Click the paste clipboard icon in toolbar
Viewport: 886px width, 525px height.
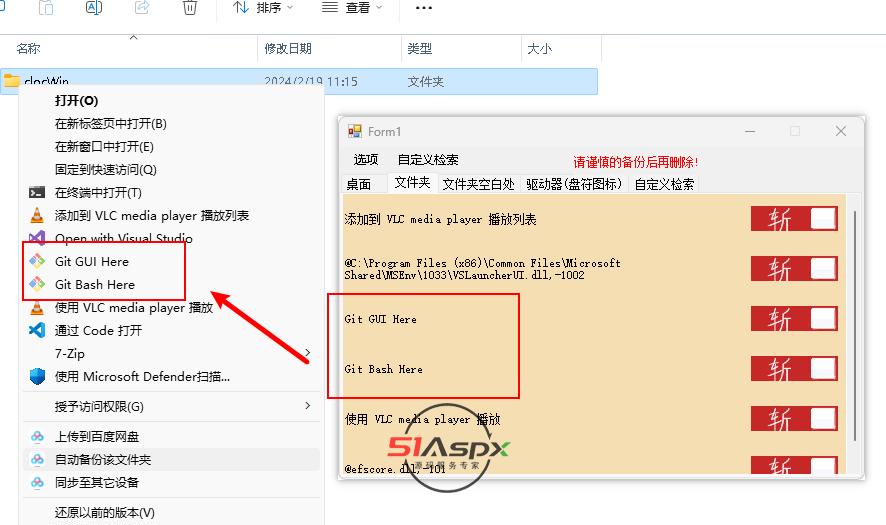tap(46, 7)
